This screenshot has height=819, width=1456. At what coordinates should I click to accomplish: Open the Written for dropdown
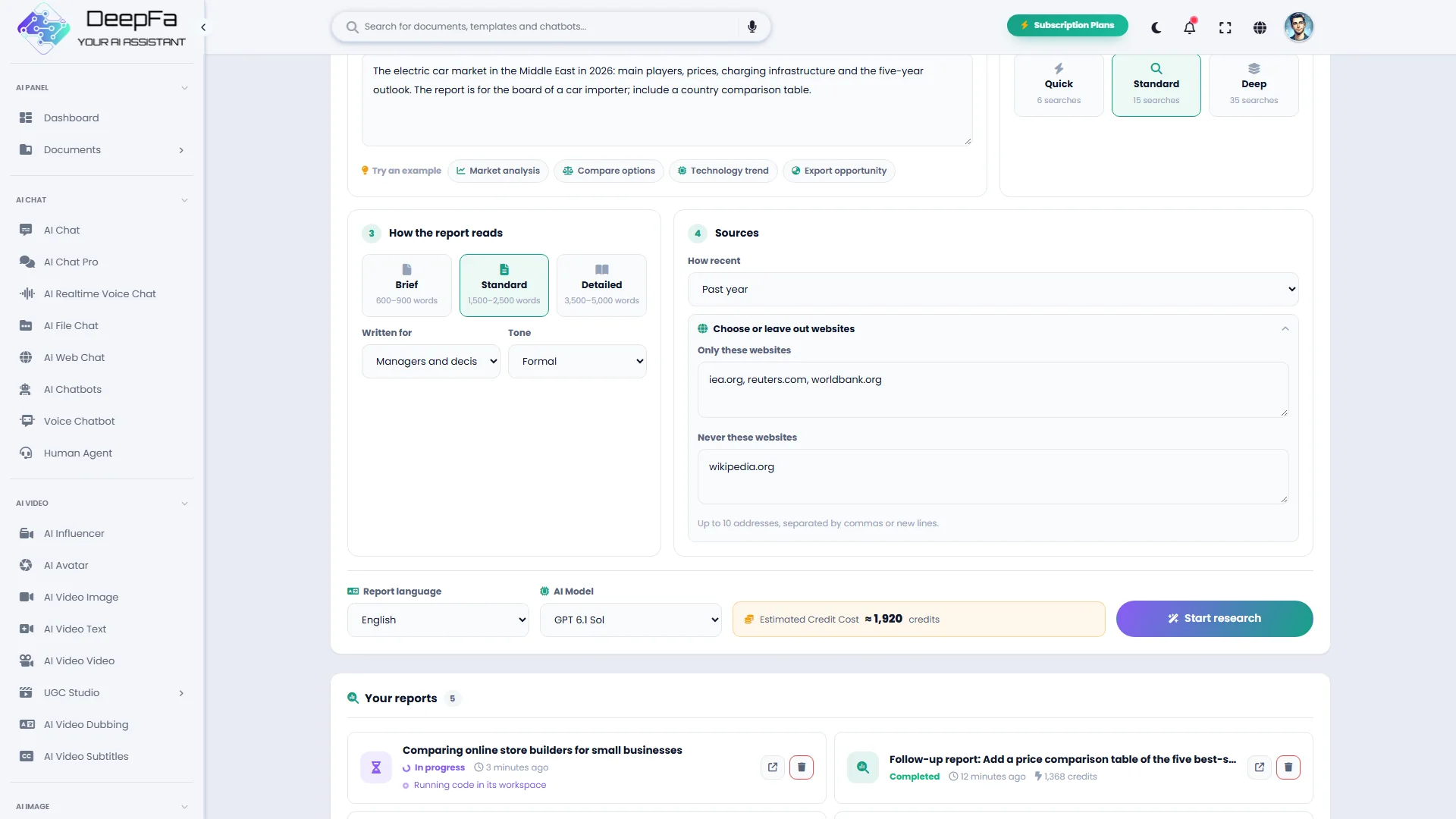[431, 362]
